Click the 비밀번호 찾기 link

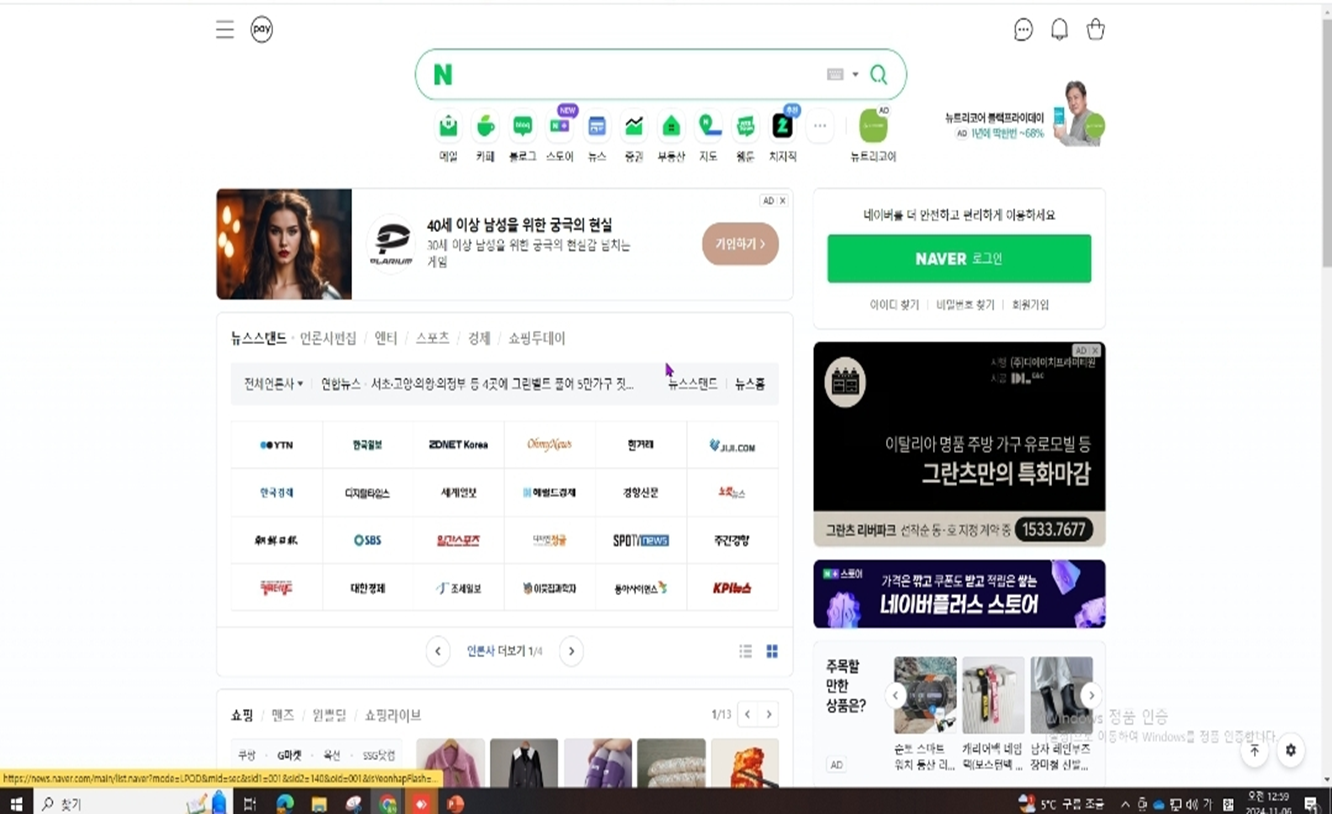[x=965, y=305]
